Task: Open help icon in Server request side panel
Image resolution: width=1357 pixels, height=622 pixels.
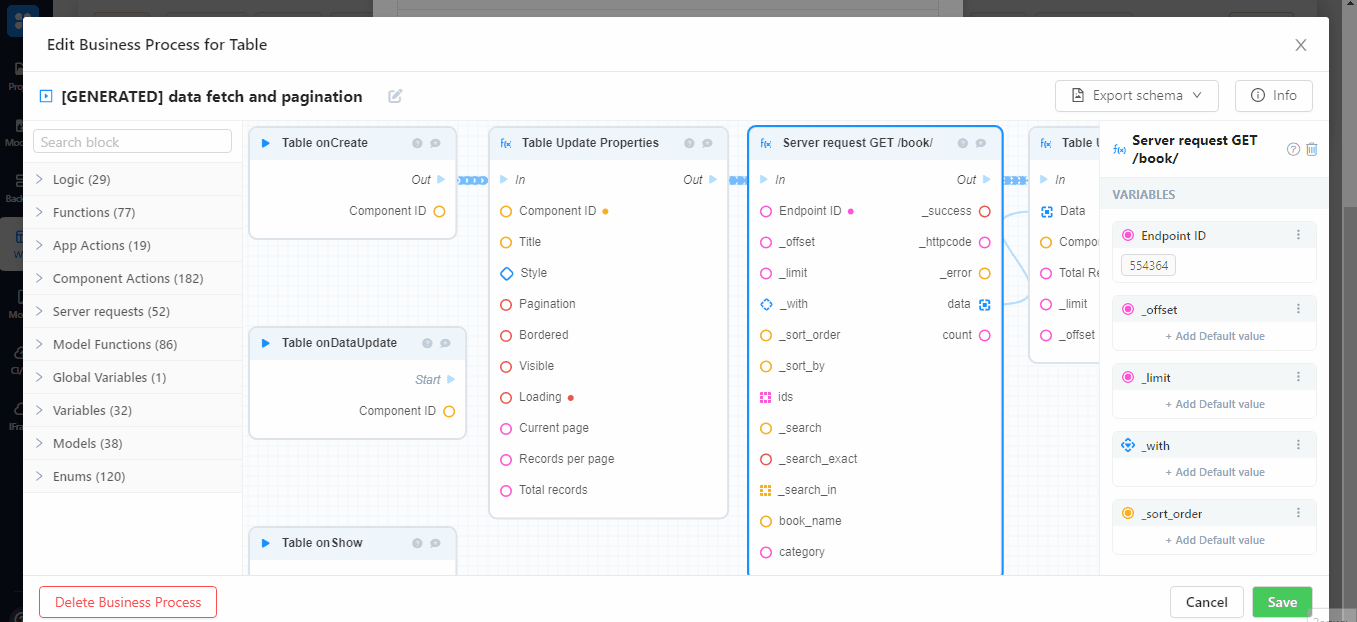Action: click(x=1293, y=149)
